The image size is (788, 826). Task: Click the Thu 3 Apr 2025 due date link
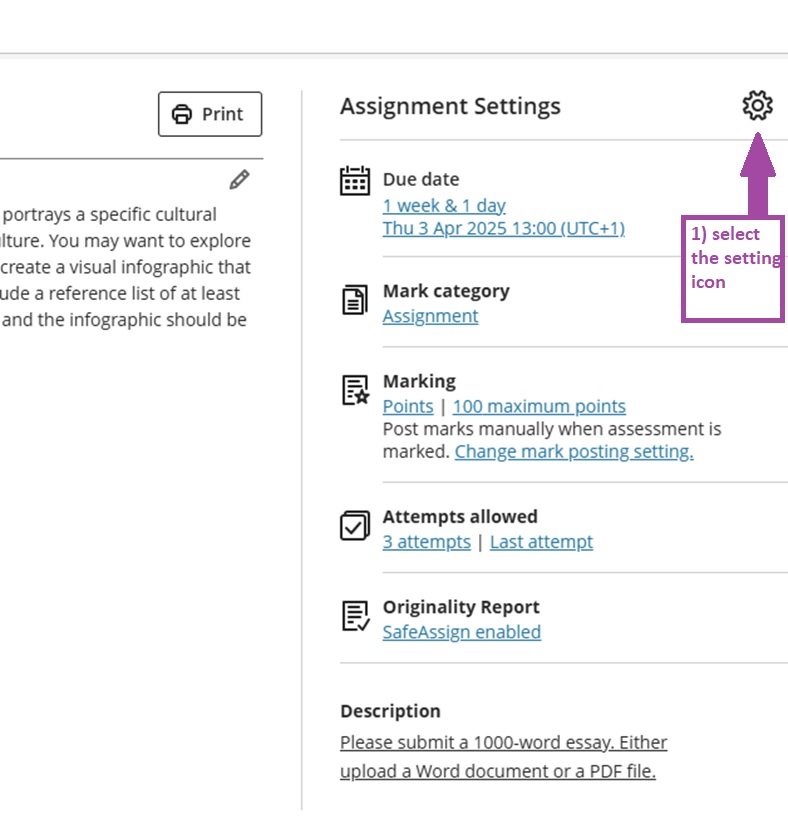pos(503,229)
